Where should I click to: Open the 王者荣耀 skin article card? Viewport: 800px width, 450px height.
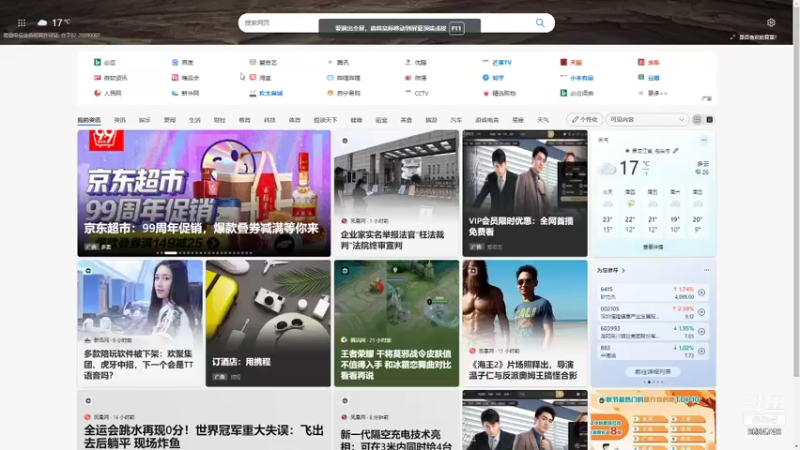point(396,323)
